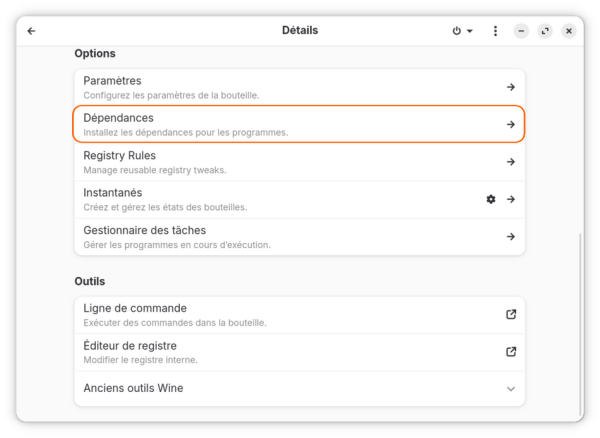Select the Registry Rules entry

(x=300, y=162)
